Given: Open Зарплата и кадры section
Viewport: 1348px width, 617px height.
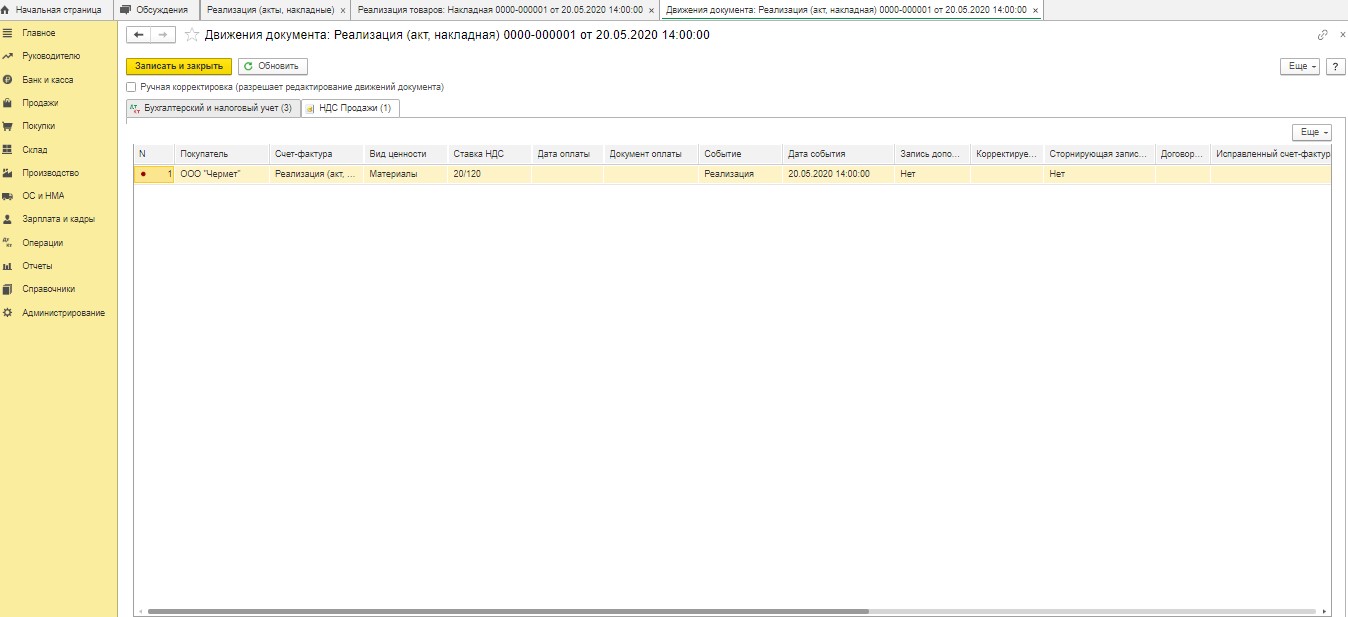Looking at the screenshot, I should [58, 219].
